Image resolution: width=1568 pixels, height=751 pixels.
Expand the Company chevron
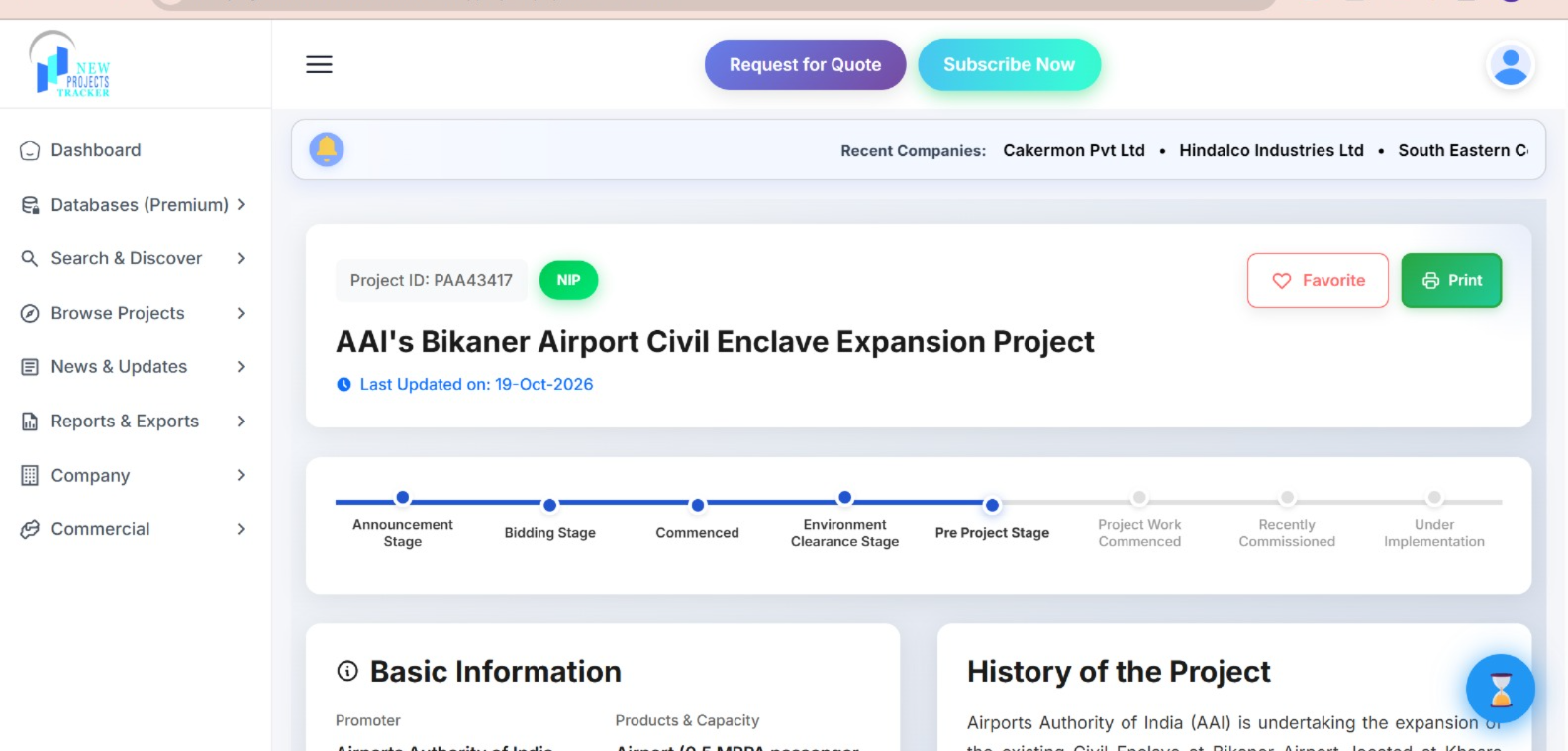tap(241, 475)
